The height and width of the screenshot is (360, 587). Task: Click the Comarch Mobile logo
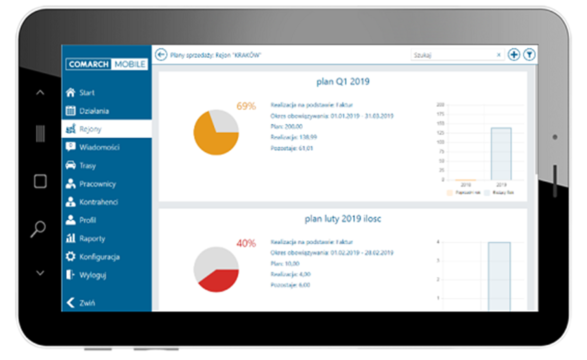107,64
